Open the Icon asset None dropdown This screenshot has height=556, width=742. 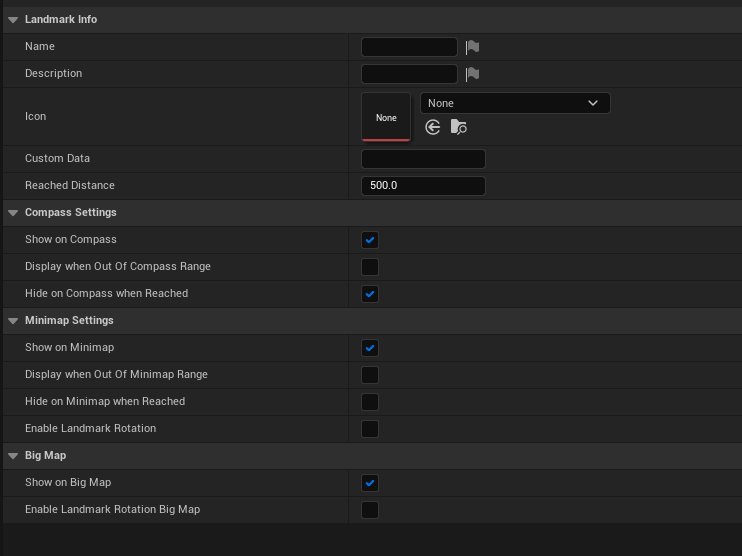(x=515, y=103)
